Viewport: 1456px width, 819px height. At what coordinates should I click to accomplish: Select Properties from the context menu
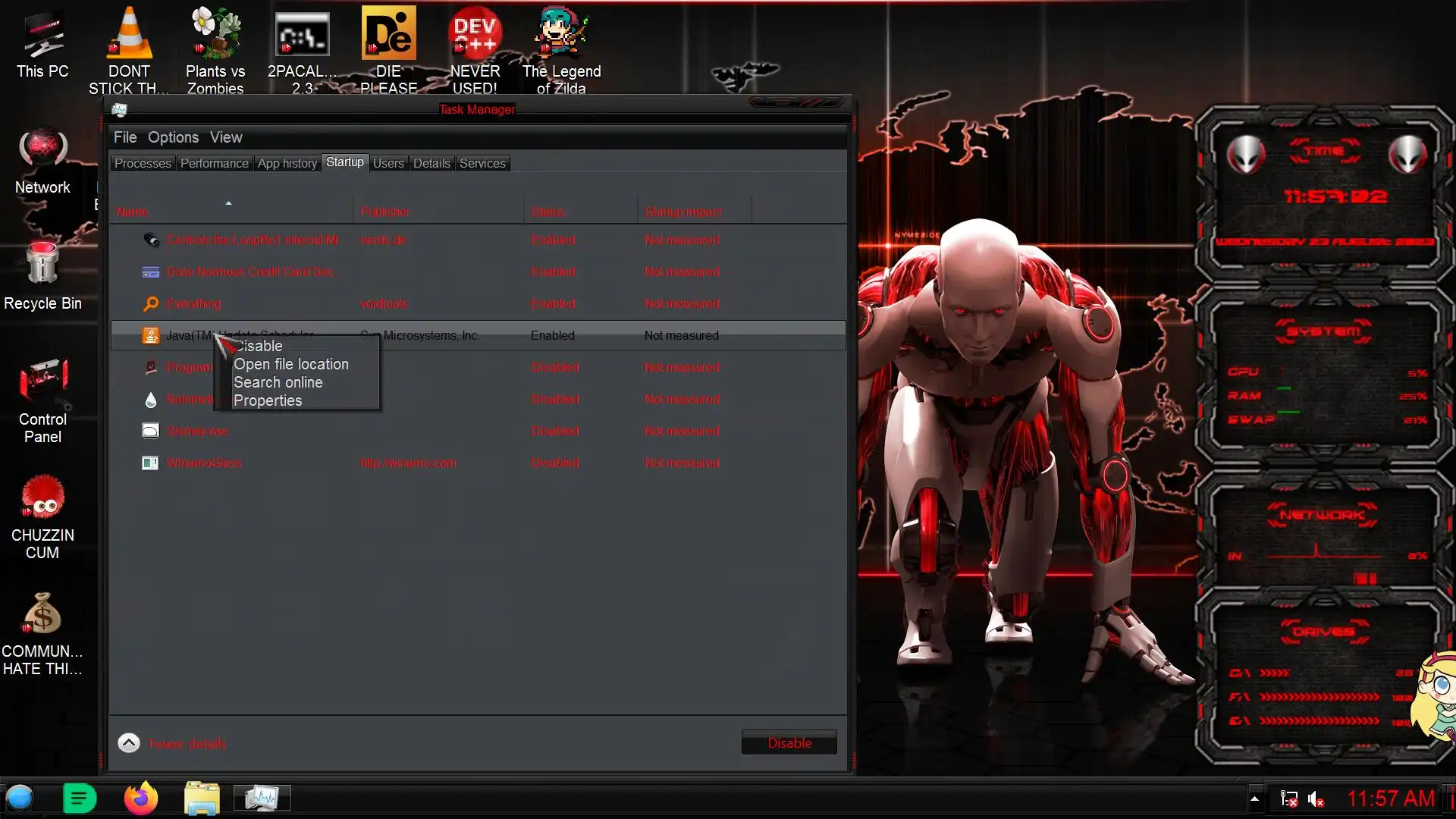click(x=268, y=400)
